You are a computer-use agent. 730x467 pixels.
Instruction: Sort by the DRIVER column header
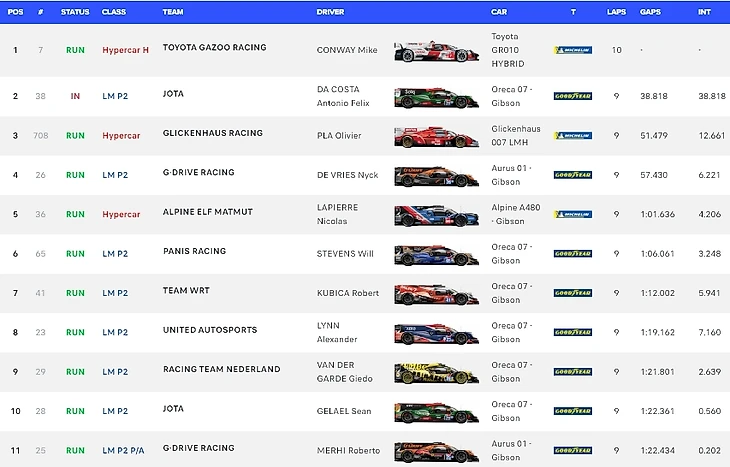click(331, 12)
